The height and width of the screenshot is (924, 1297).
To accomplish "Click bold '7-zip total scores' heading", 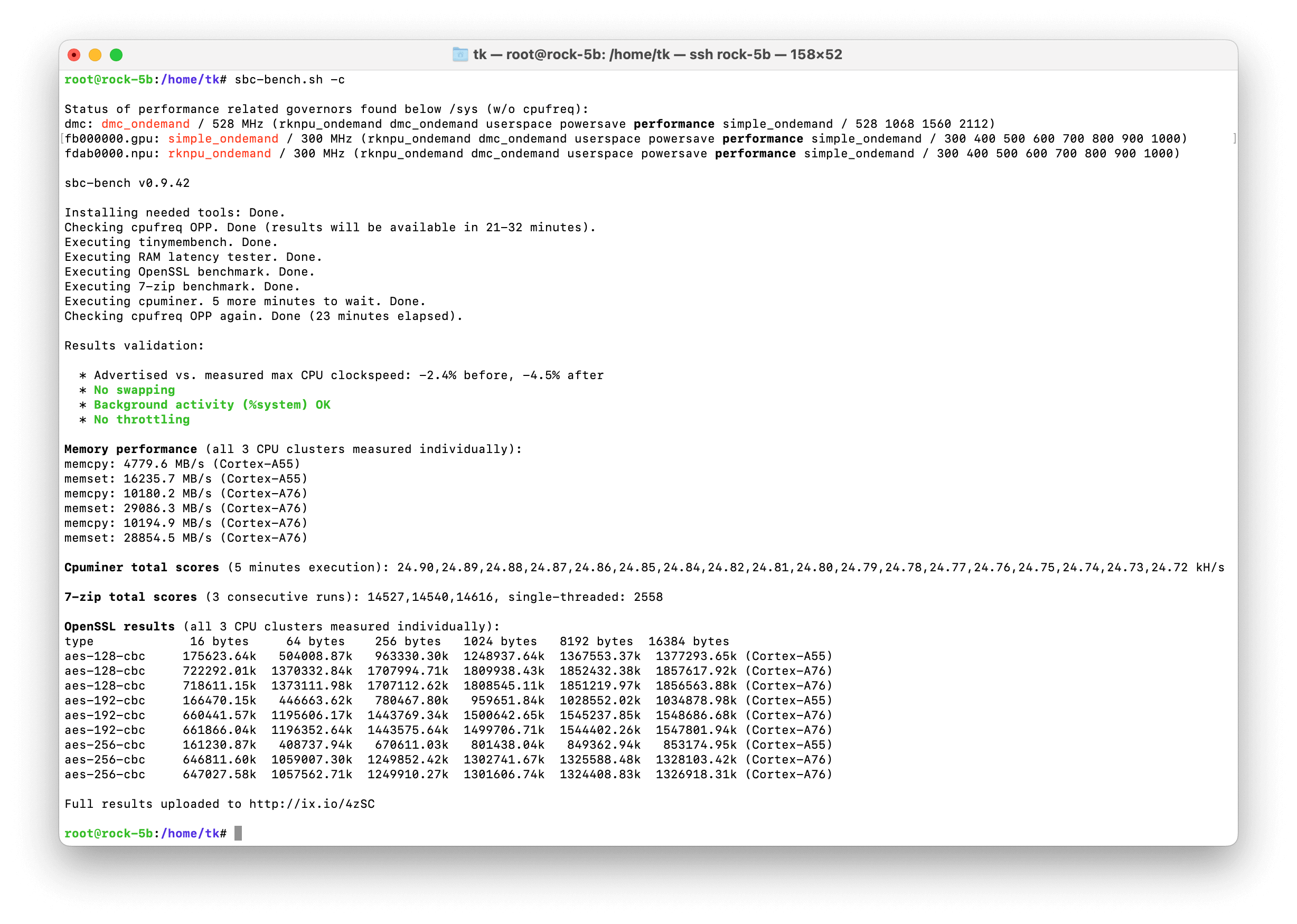I will click(130, 597).
